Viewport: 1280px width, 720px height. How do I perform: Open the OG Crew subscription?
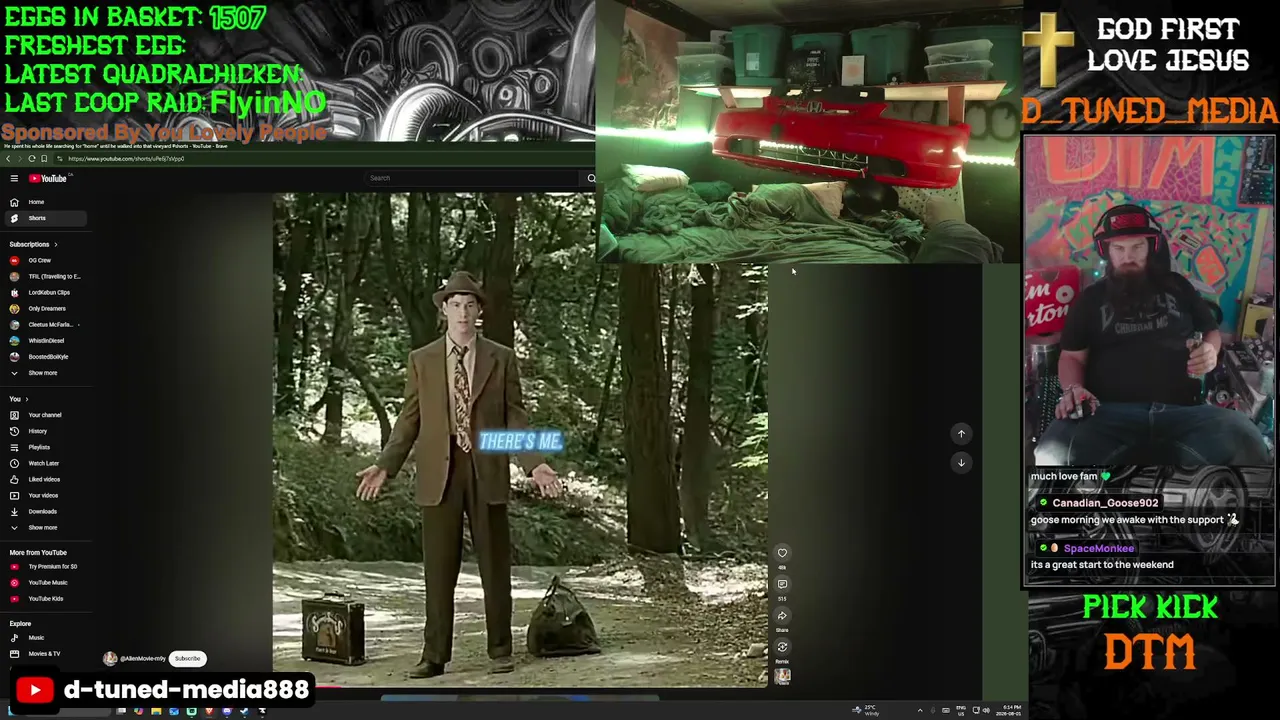46,260
